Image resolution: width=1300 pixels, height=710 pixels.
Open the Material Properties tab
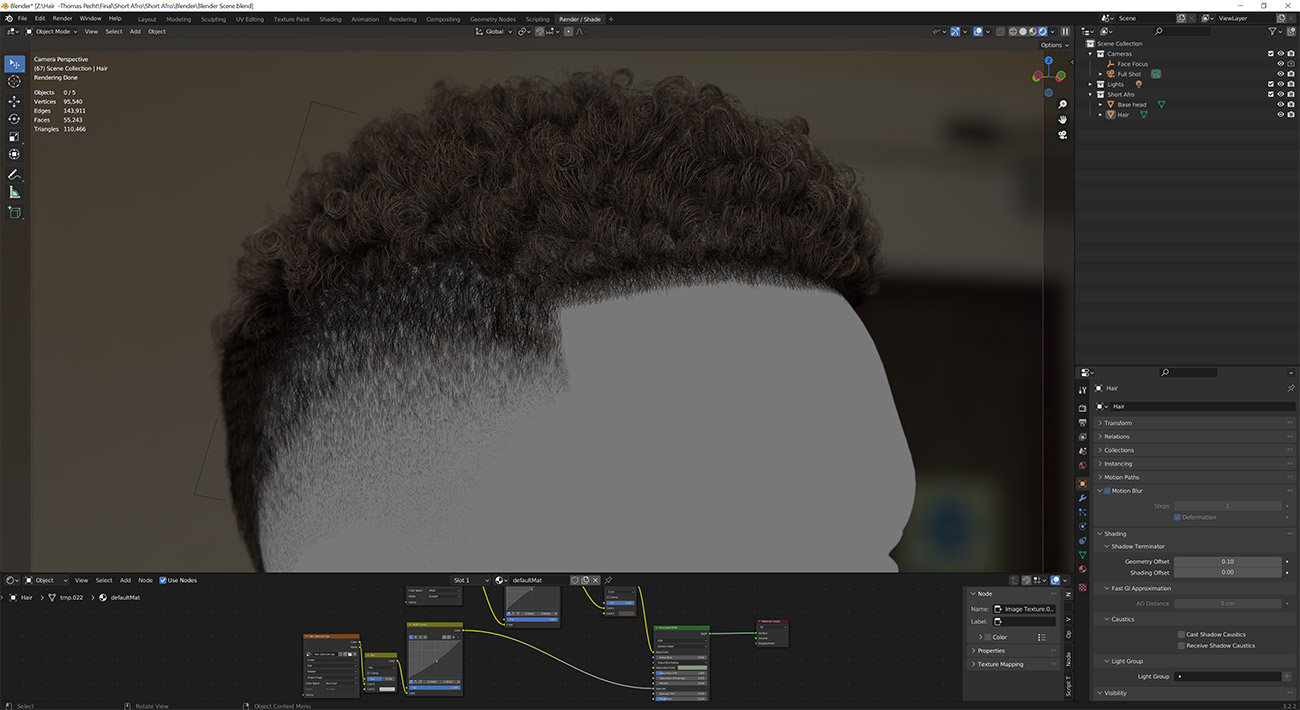[1083, 570]
